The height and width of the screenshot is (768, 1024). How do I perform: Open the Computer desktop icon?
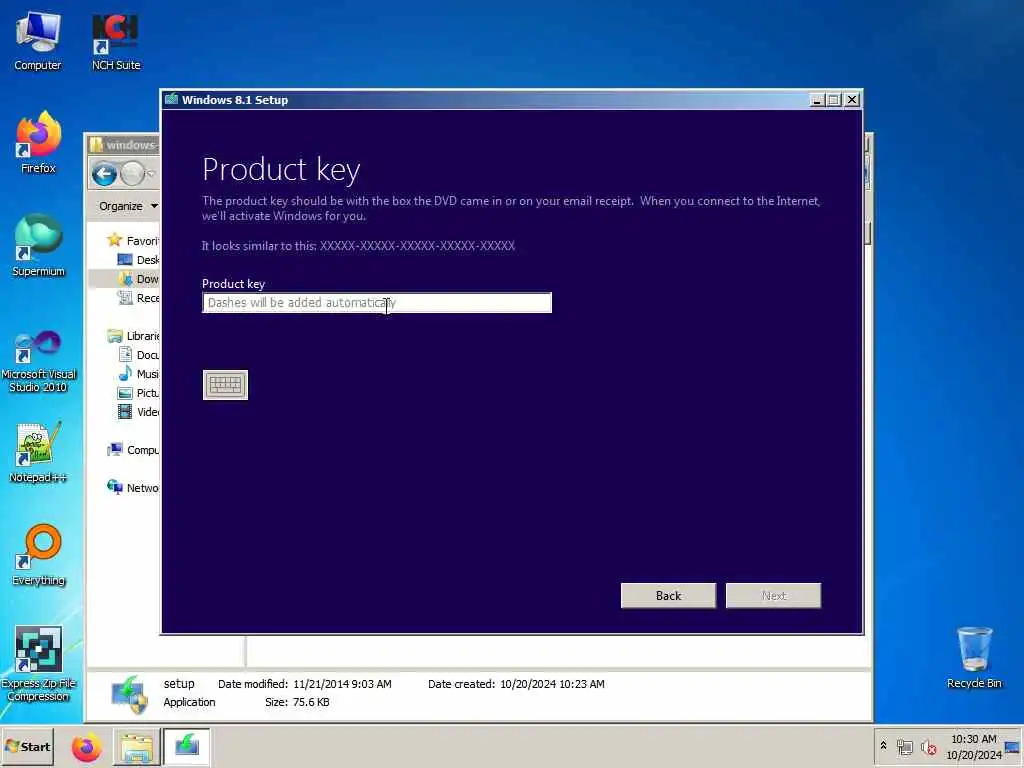point(38,40)
